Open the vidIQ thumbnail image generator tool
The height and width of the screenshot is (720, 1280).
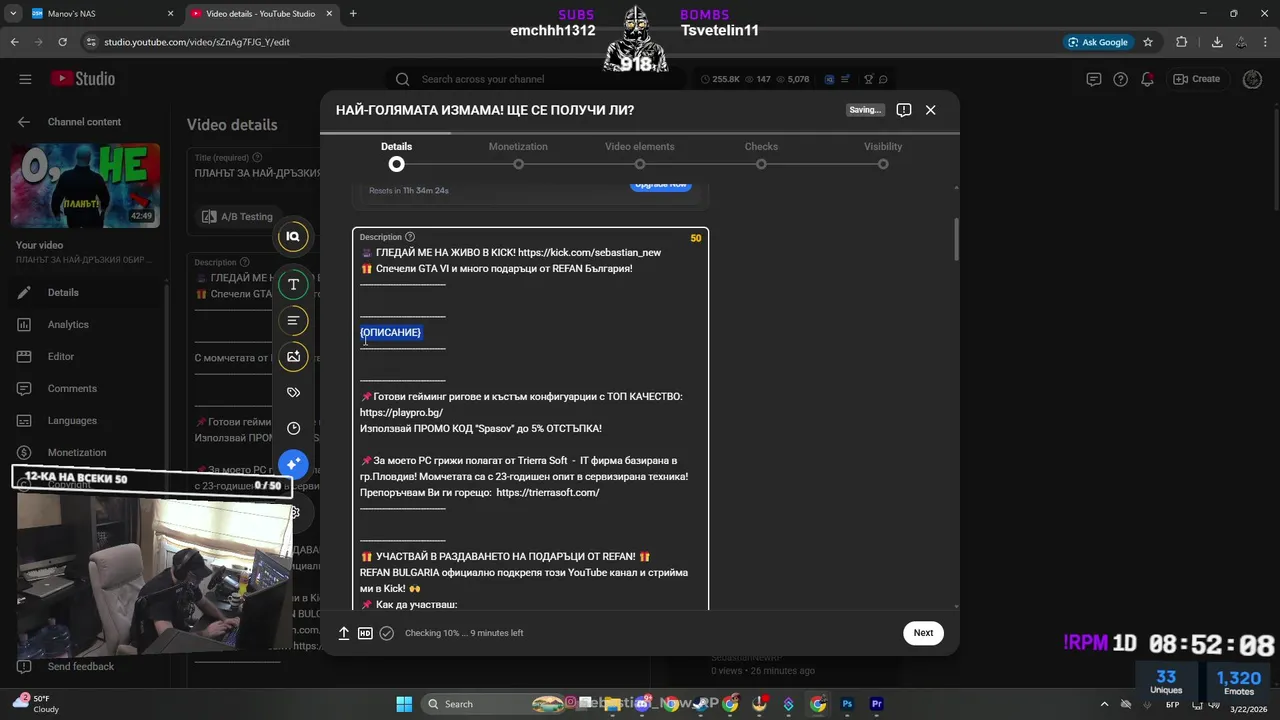tap(293, 356)
